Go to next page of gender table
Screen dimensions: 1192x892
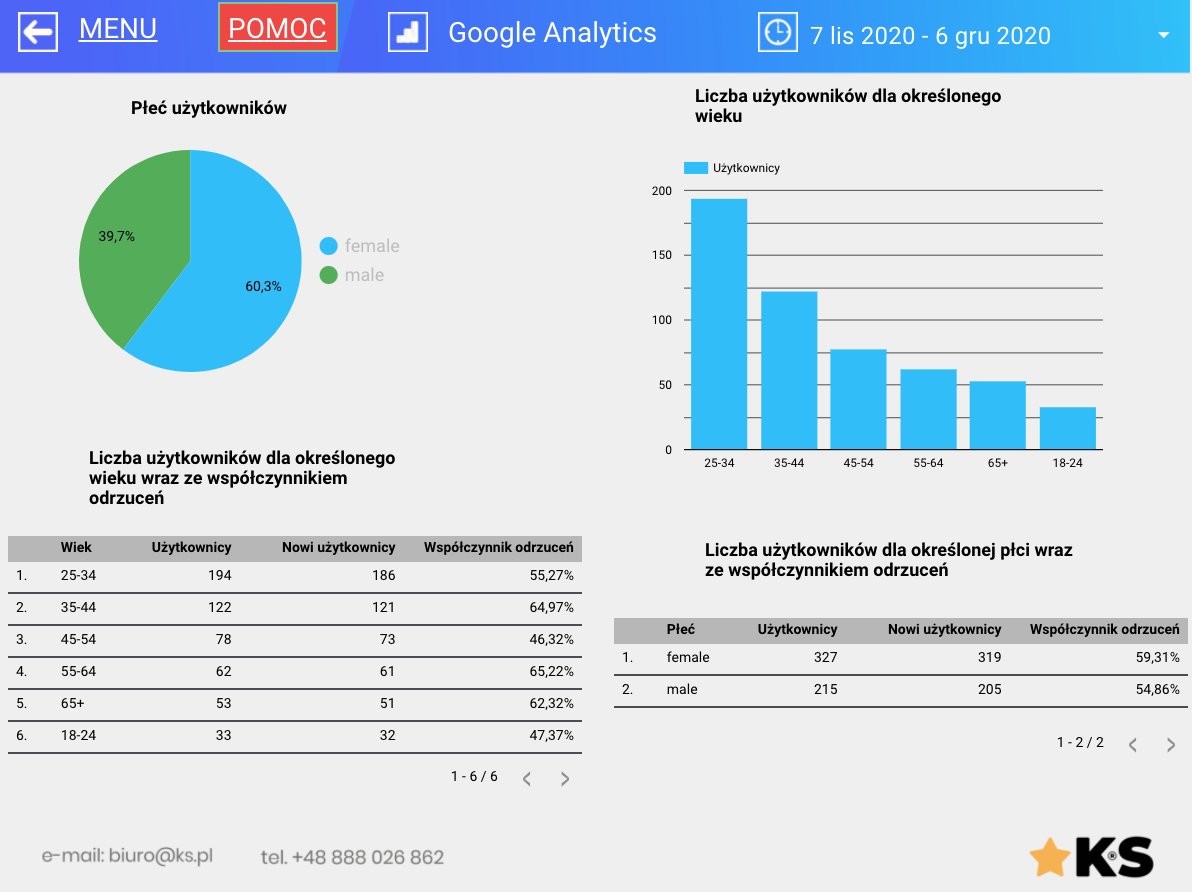[1171, 745]
